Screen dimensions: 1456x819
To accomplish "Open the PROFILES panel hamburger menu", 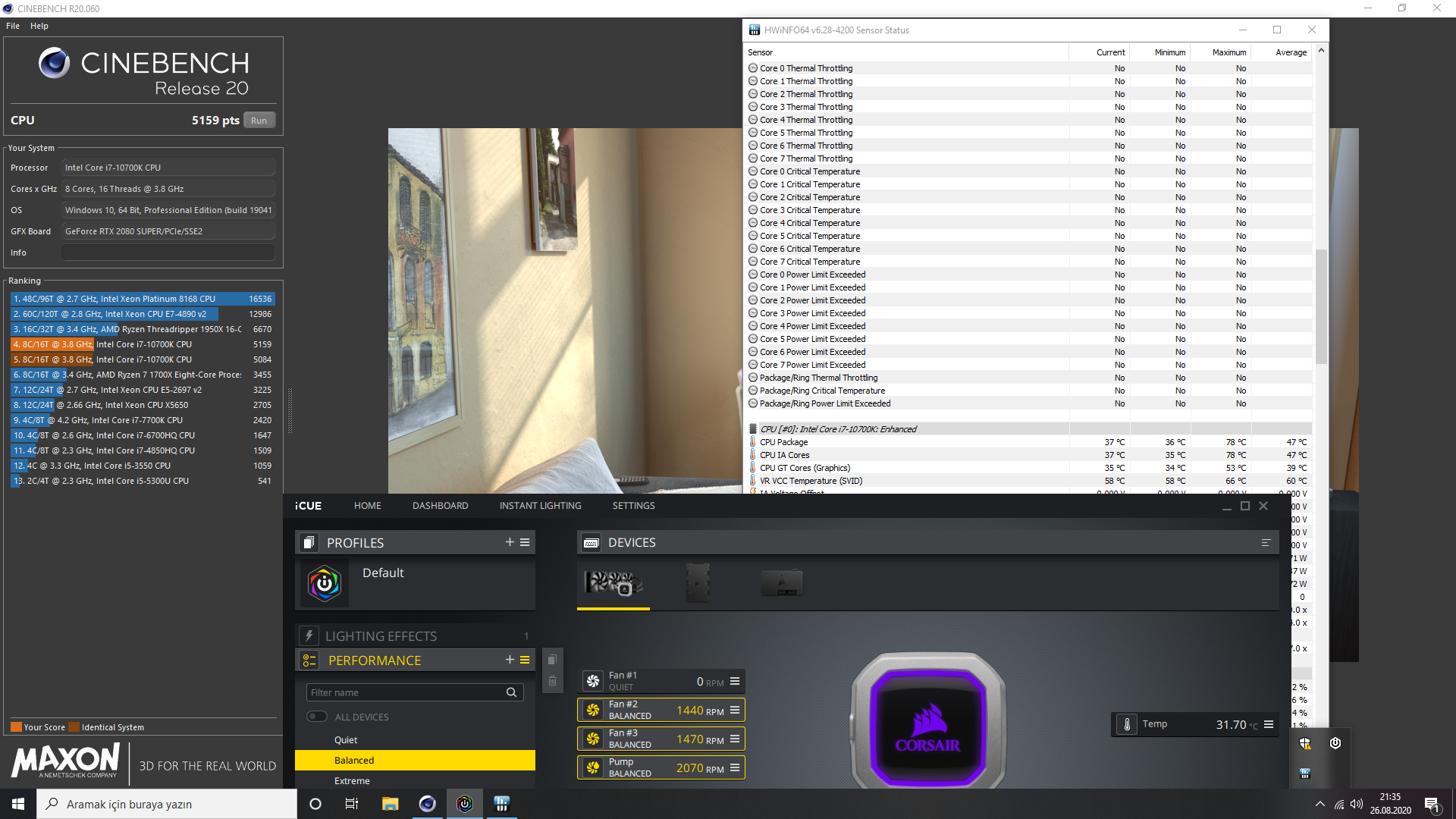I will pyautogui.click(x=525, y=542).
